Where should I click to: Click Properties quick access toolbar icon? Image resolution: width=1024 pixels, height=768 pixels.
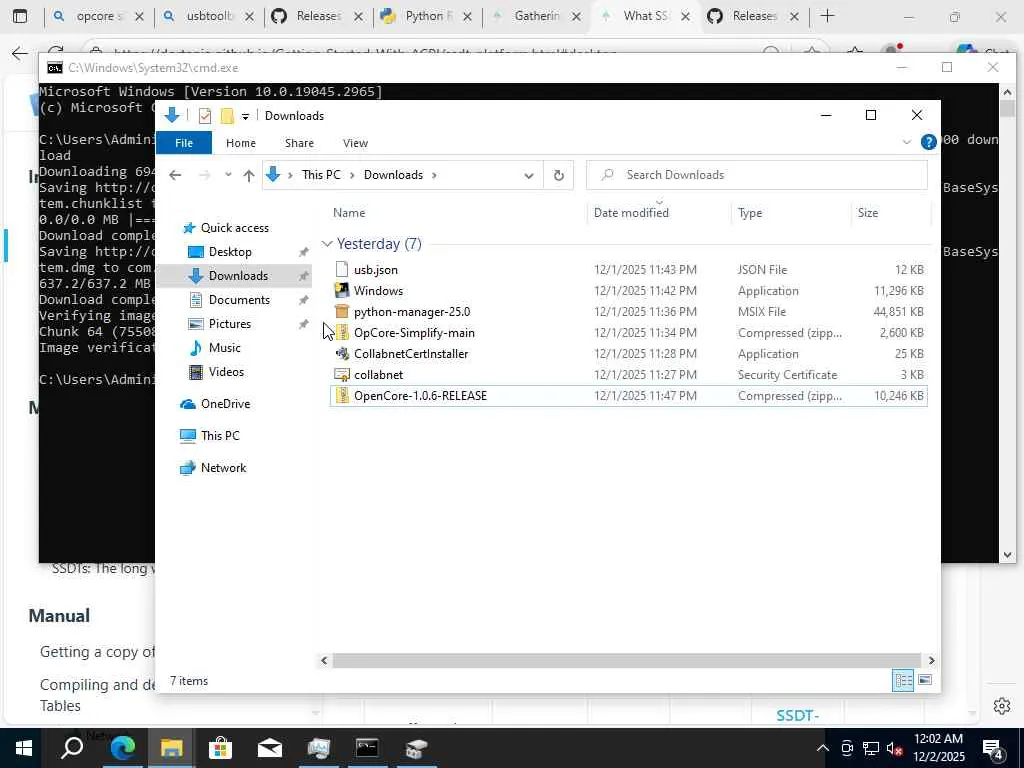205,116
